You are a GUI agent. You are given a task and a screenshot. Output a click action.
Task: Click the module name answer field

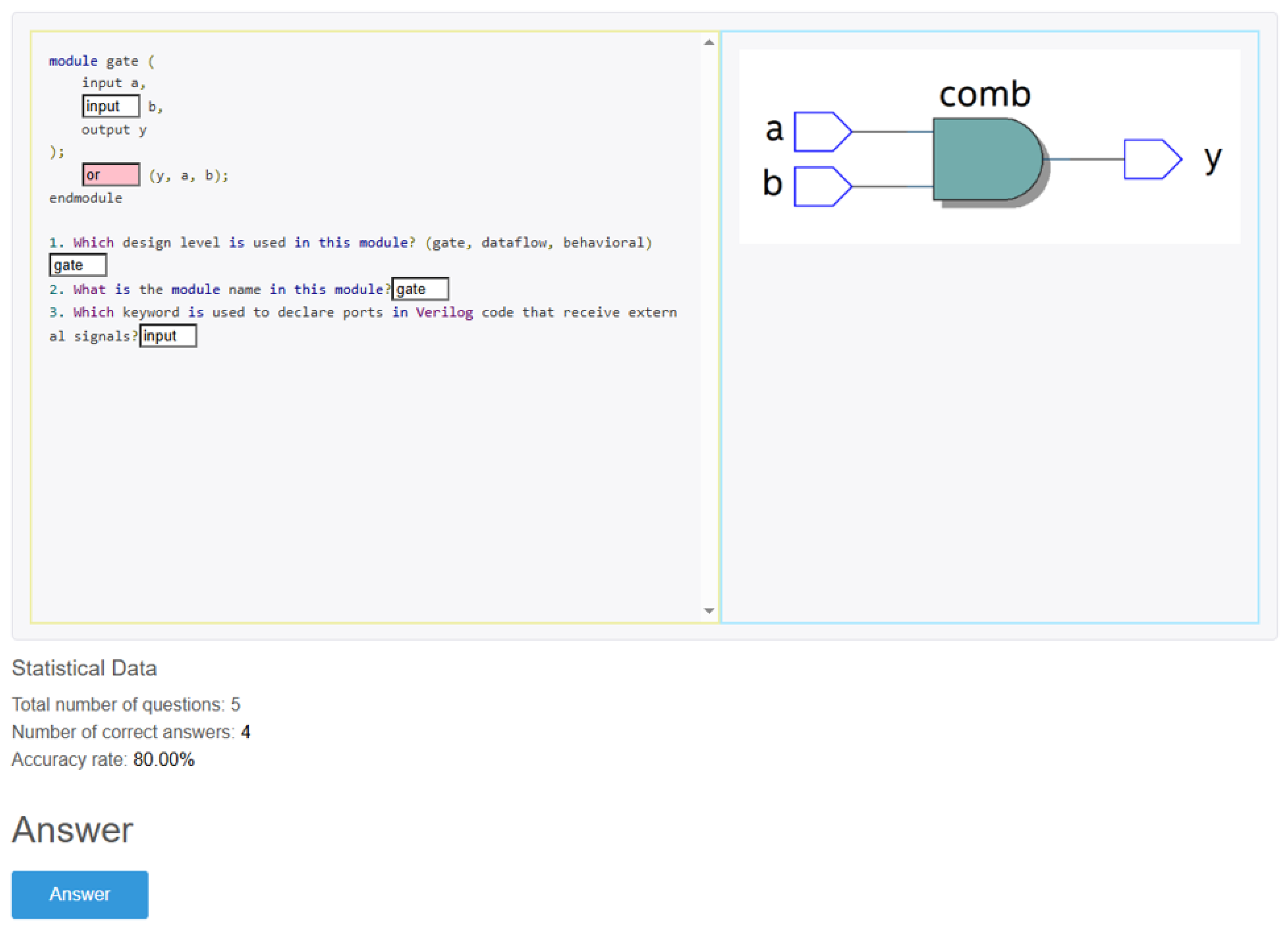[420, 289]
